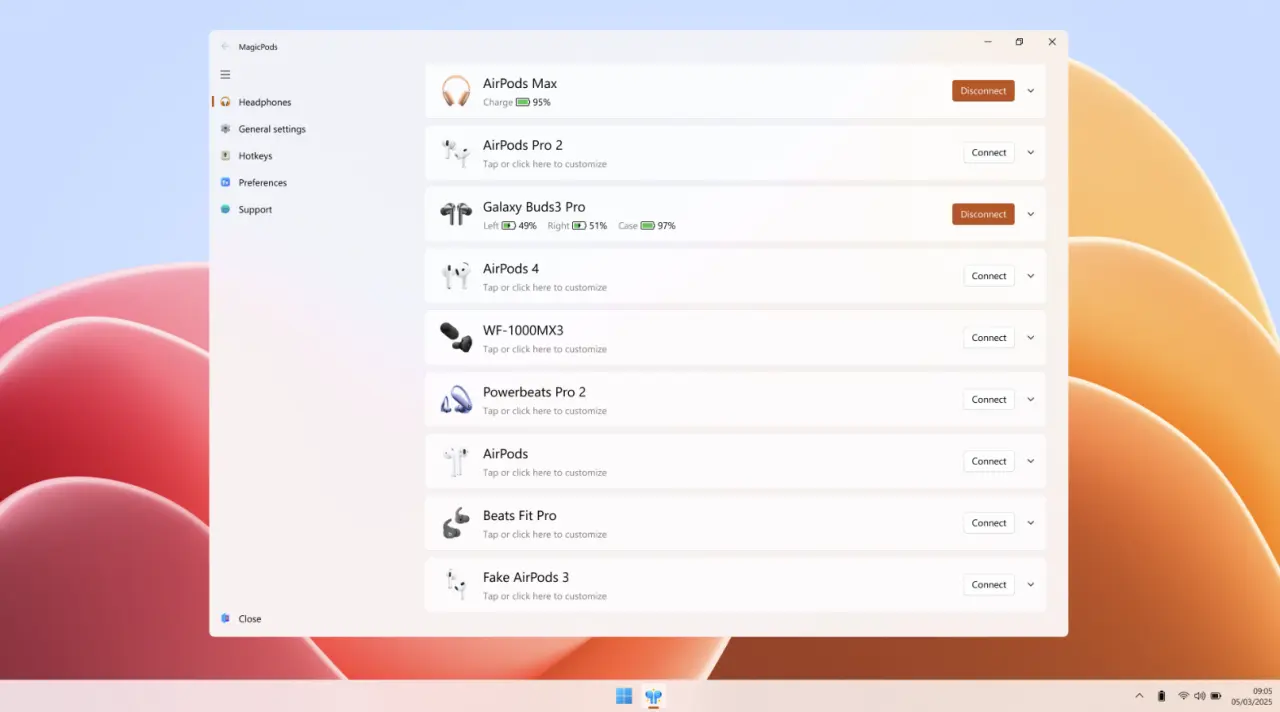This screenshot has width=1280, height=712.
Task: Click the Preferences sidebar icon
Action: (x=225, y=182)
